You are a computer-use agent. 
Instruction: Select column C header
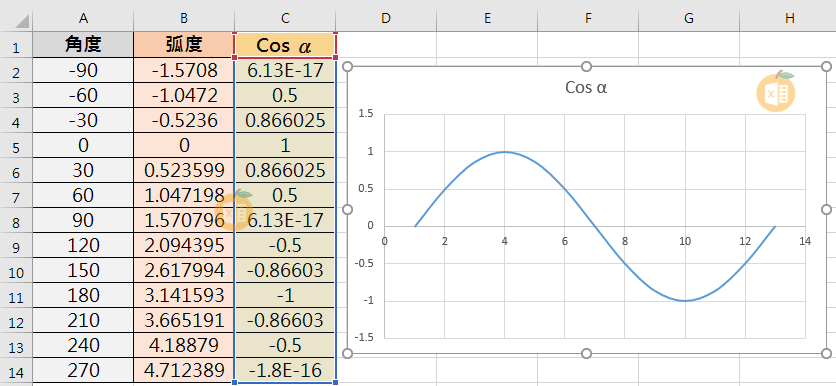(x=285, y=18)
